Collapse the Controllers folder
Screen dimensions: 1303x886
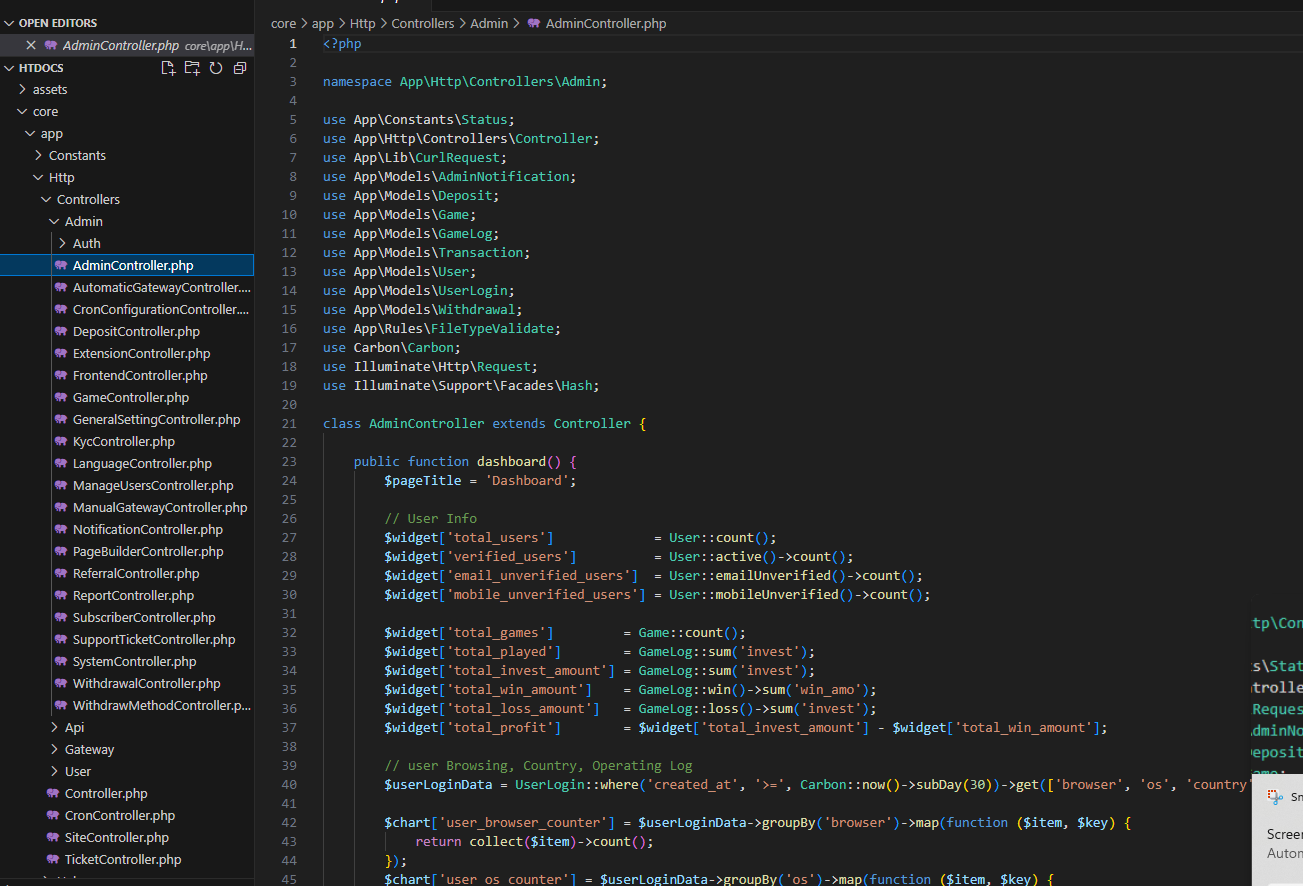pyautogui.click(x=88, y=199)
